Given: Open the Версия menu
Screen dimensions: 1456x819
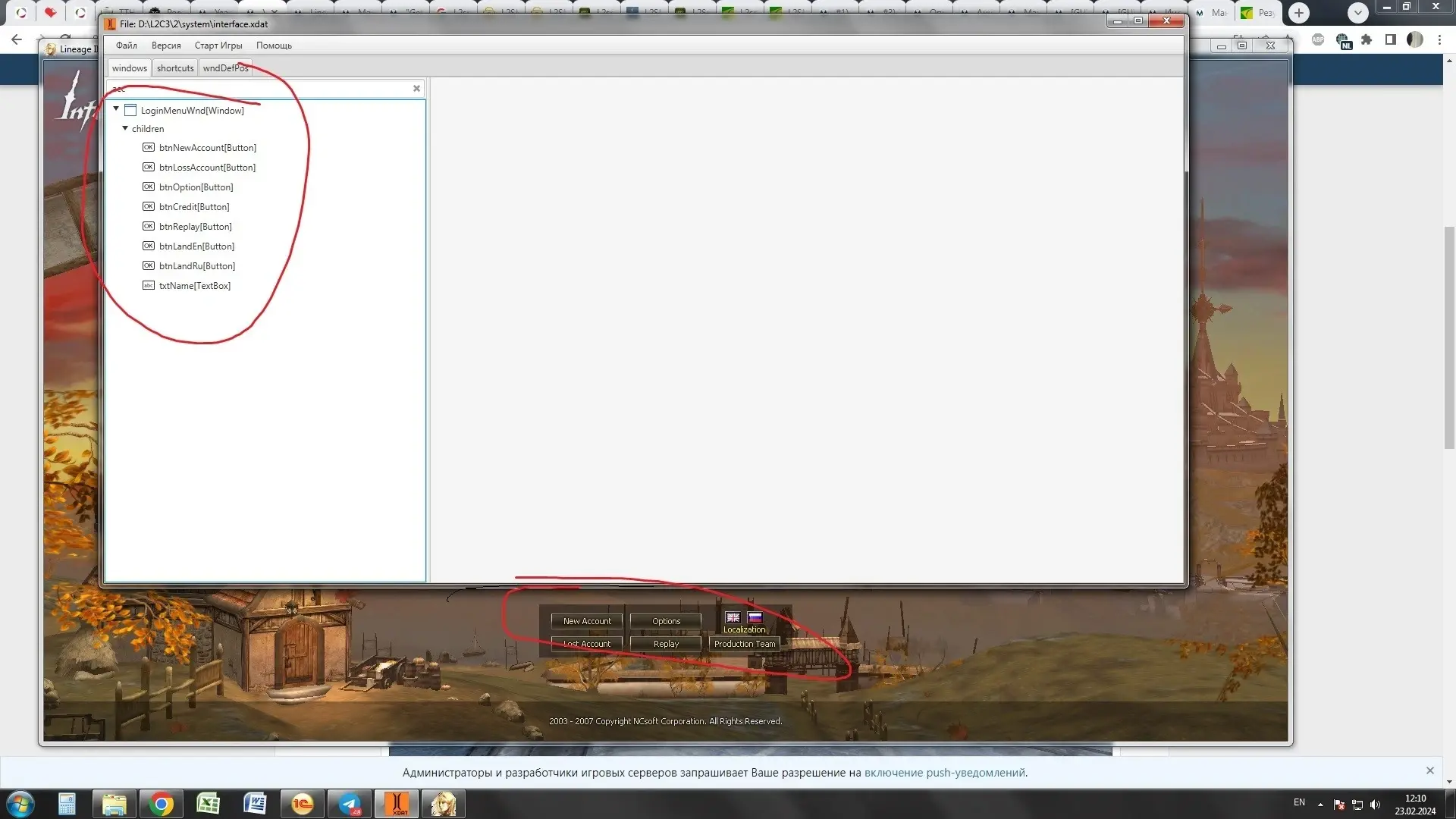Looking at the screenshot, I should [166, 45].
